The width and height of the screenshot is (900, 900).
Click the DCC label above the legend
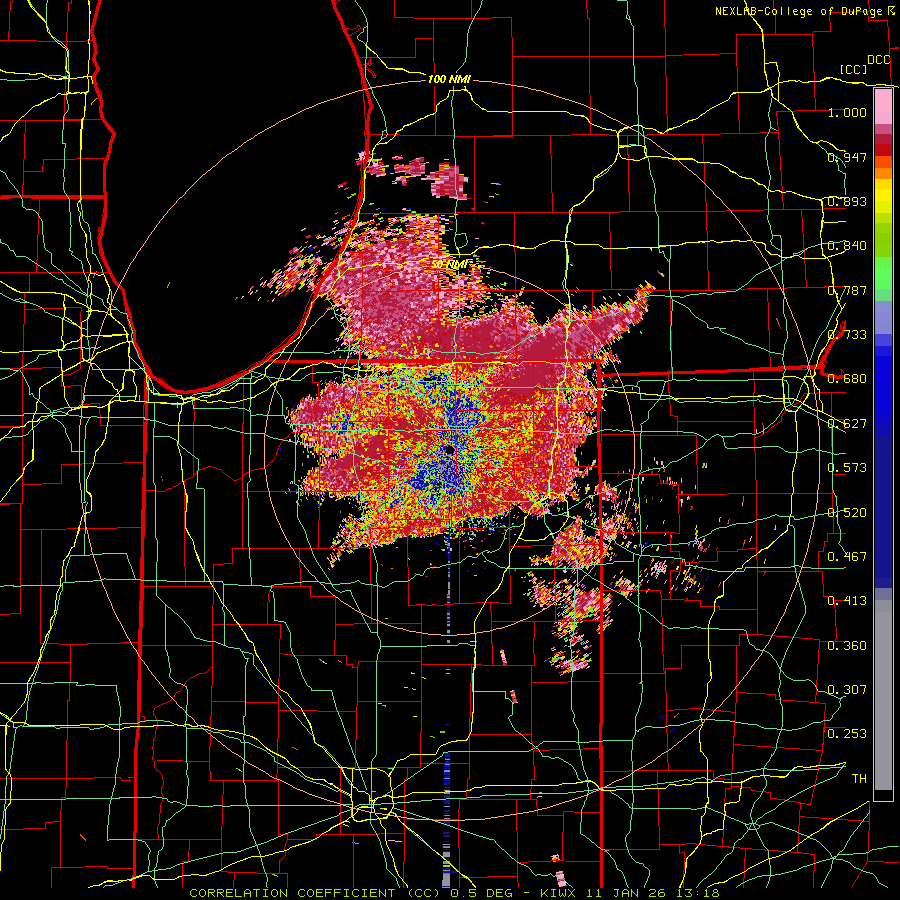[x=878, y=60]
